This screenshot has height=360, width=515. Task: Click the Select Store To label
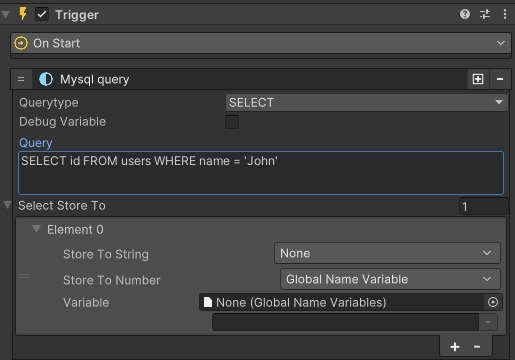click(x=62, y=206)
